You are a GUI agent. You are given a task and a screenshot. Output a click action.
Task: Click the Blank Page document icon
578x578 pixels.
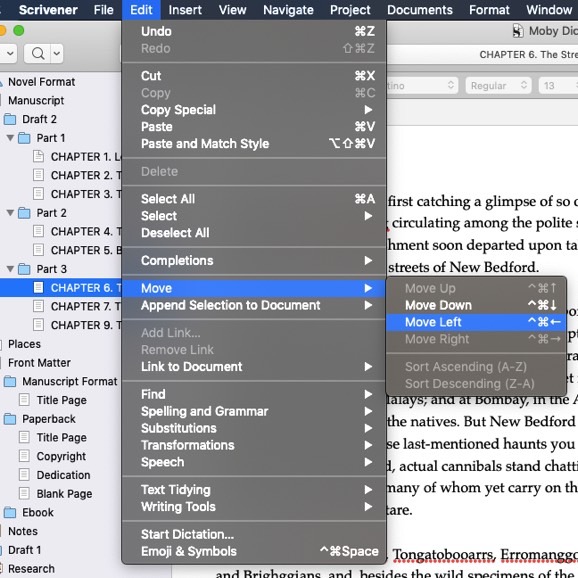tap(24, 494)
